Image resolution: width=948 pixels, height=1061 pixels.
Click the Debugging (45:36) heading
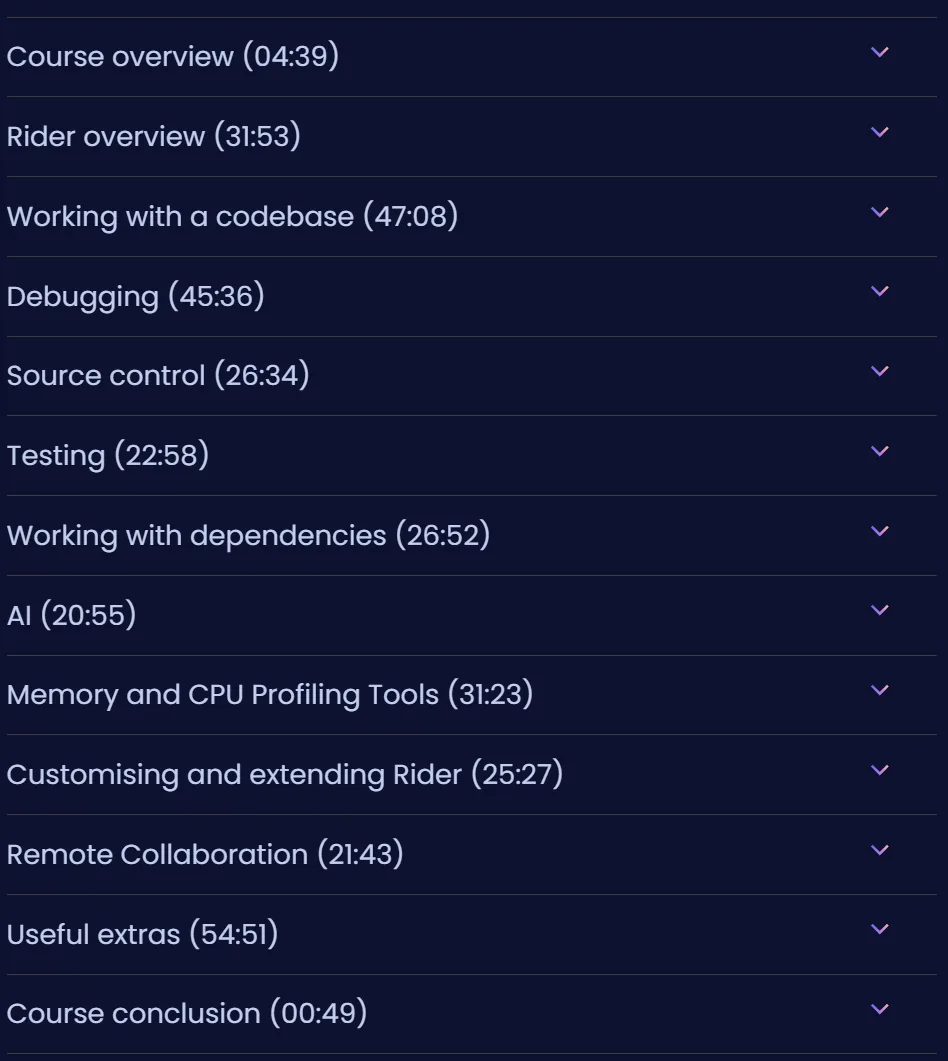135,296
